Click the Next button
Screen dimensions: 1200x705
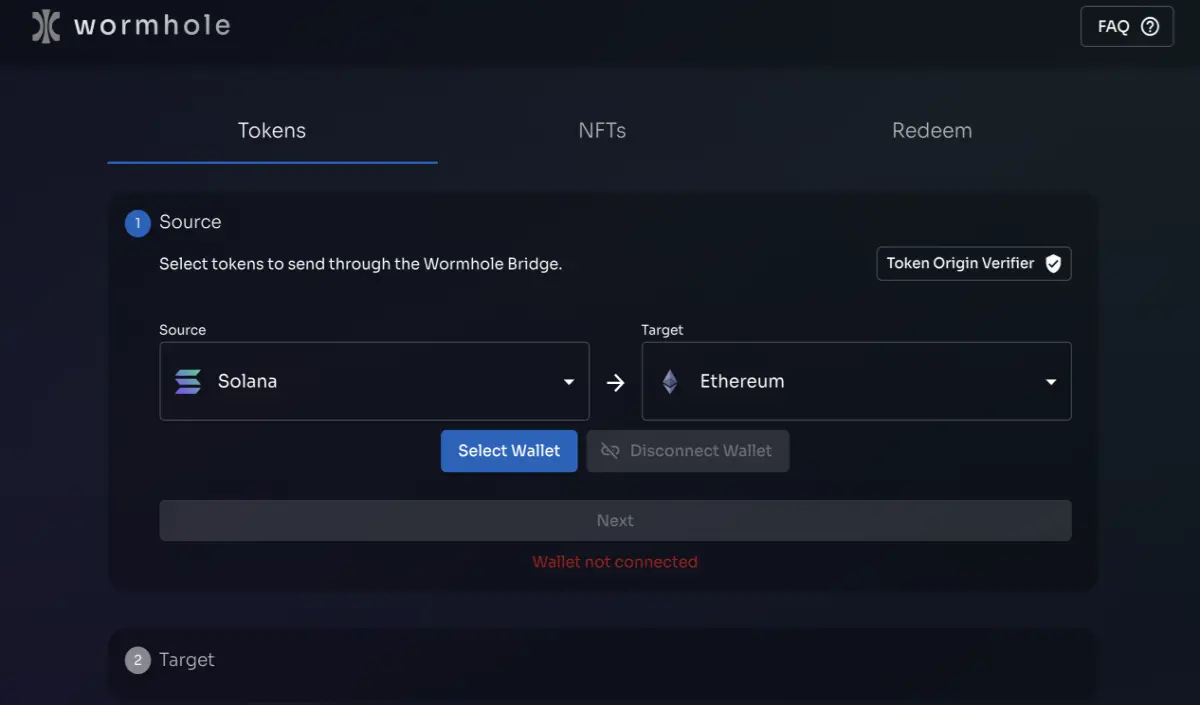[x=615, y=521]
